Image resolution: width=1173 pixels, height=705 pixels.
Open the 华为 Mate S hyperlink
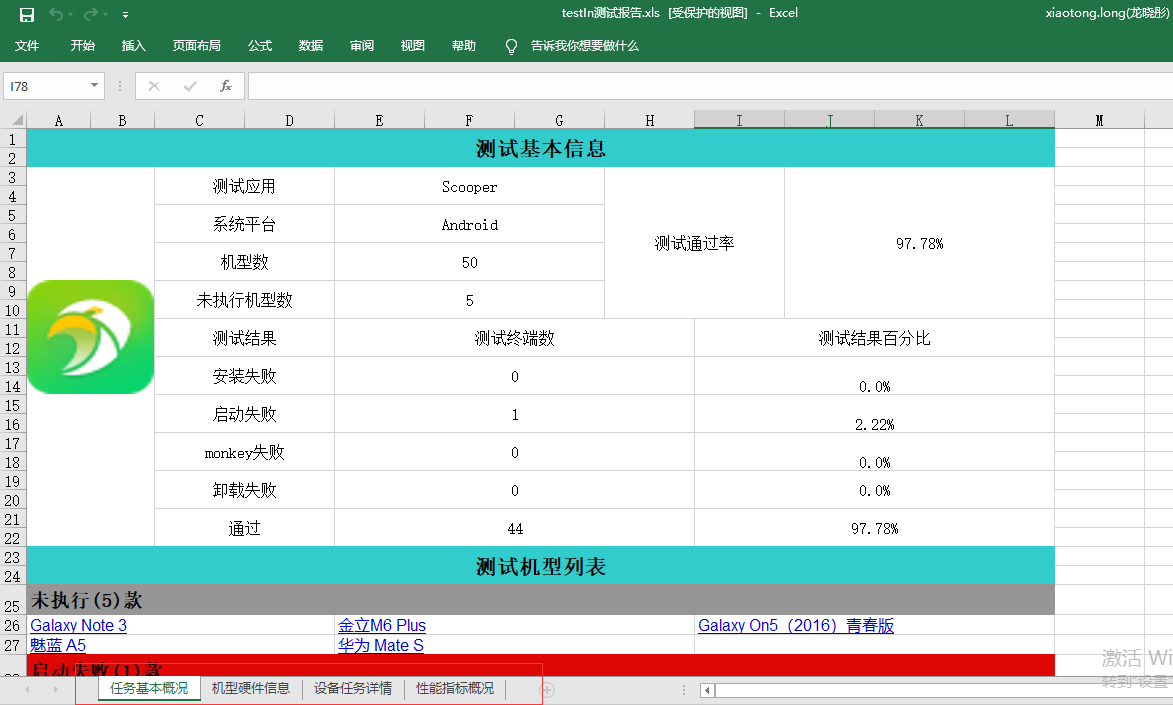[381, 644]
